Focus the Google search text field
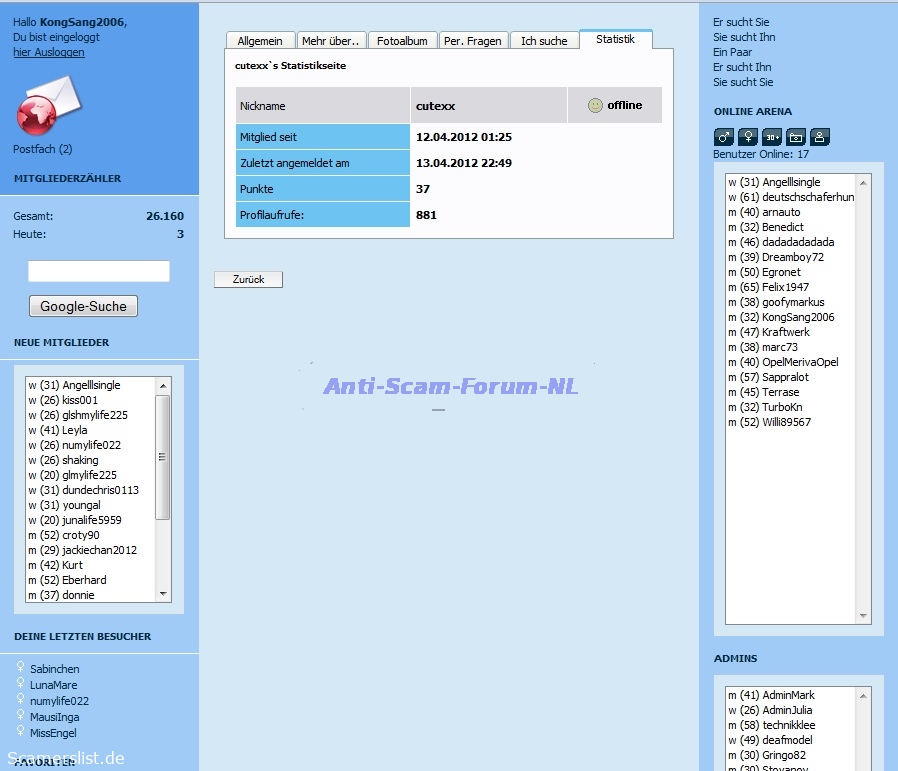The image size is (898, 771). click(99, 271)
